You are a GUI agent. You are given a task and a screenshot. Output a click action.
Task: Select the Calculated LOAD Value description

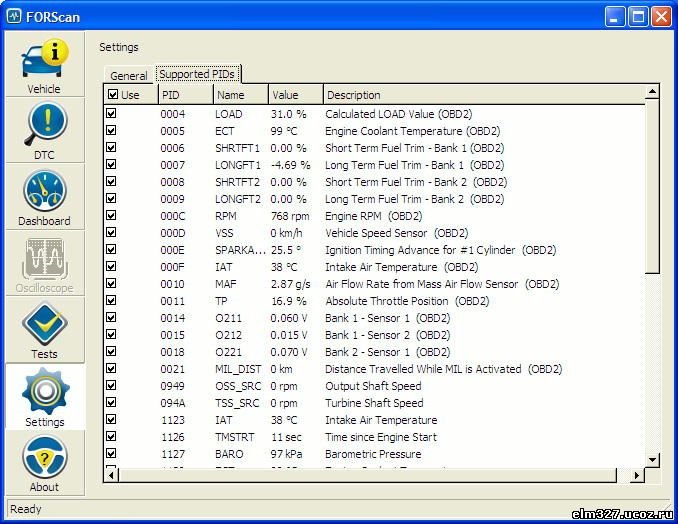(x=398, y=114)
